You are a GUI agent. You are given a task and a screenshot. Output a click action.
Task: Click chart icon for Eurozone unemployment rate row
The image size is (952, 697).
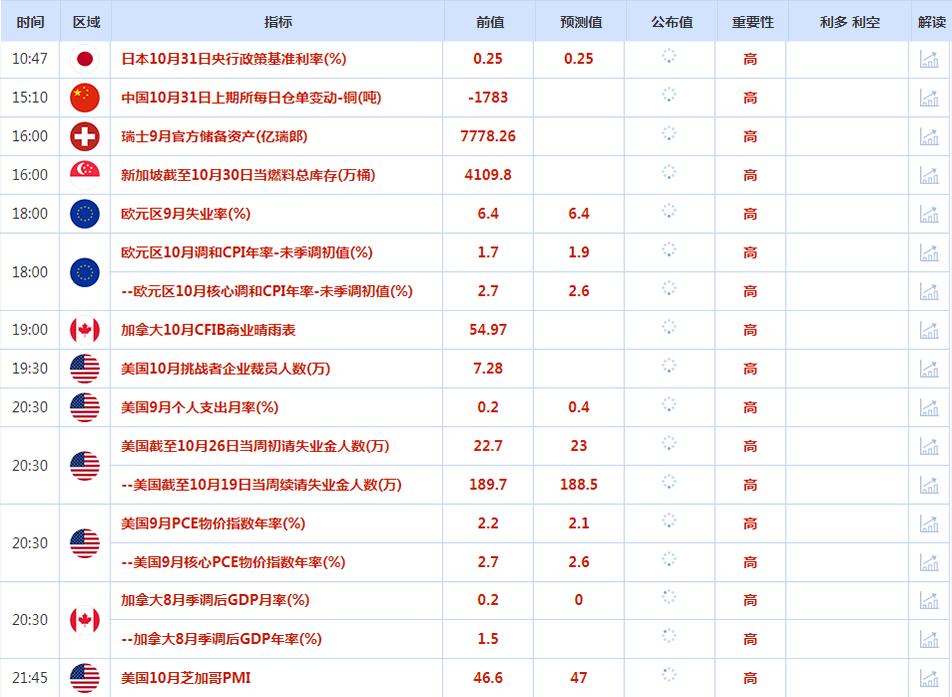point(929,213)
